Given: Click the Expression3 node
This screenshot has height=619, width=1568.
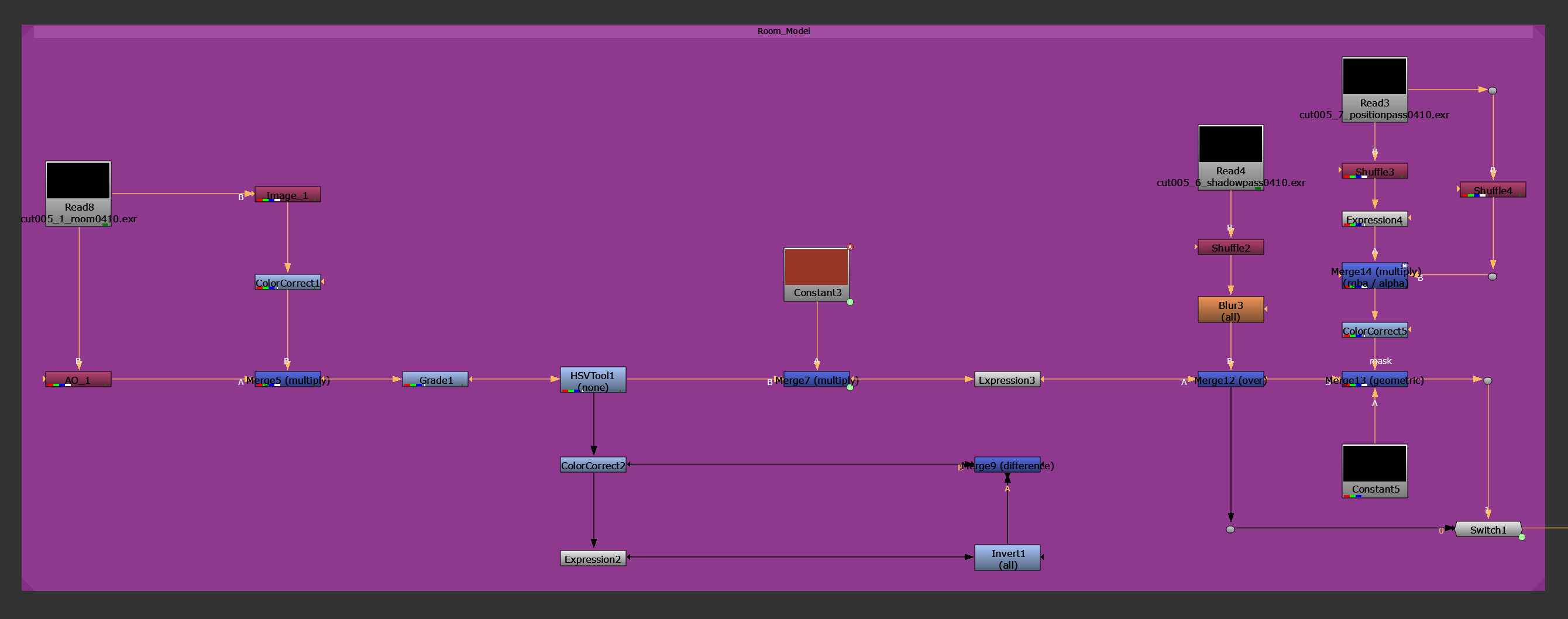Looking at the screenshot, I should click(1007, 380).
